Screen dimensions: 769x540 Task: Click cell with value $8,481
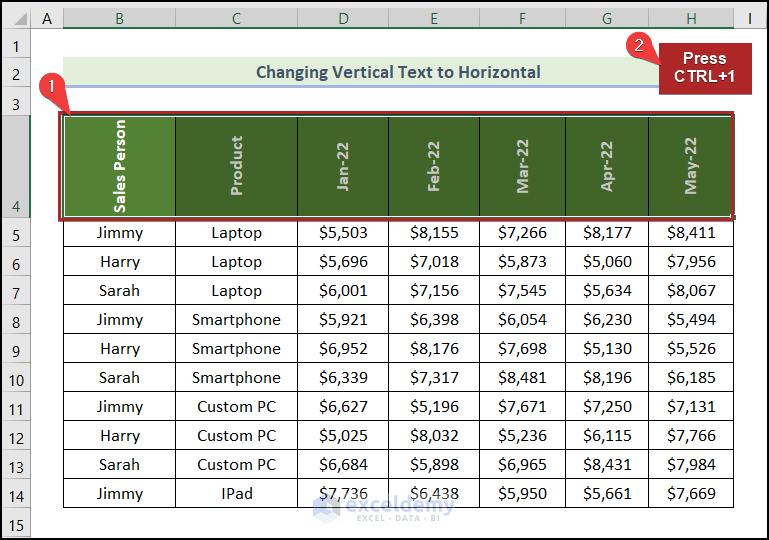(522, 377)
